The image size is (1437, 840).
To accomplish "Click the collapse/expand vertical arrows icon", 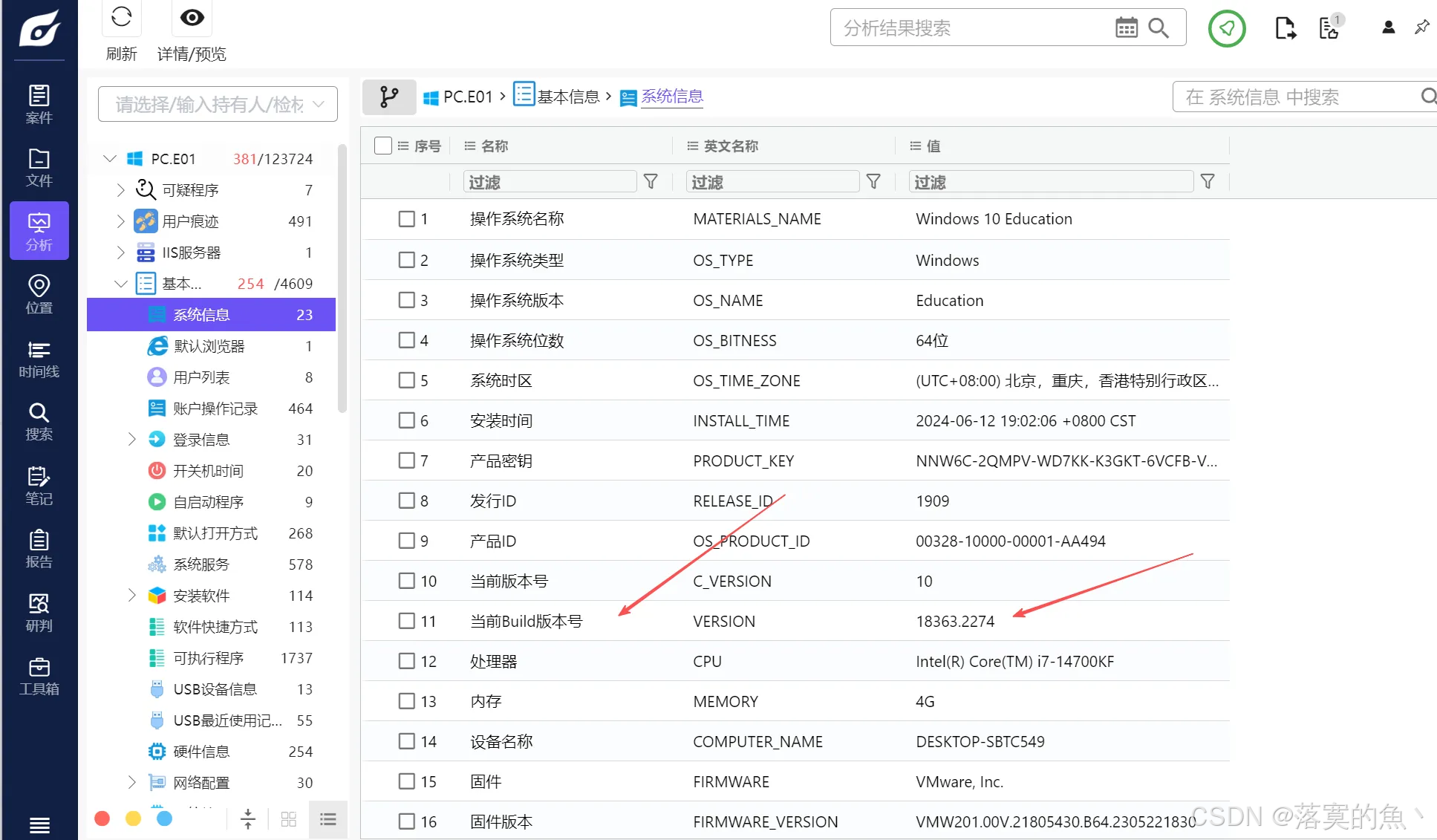I will 248,819.
